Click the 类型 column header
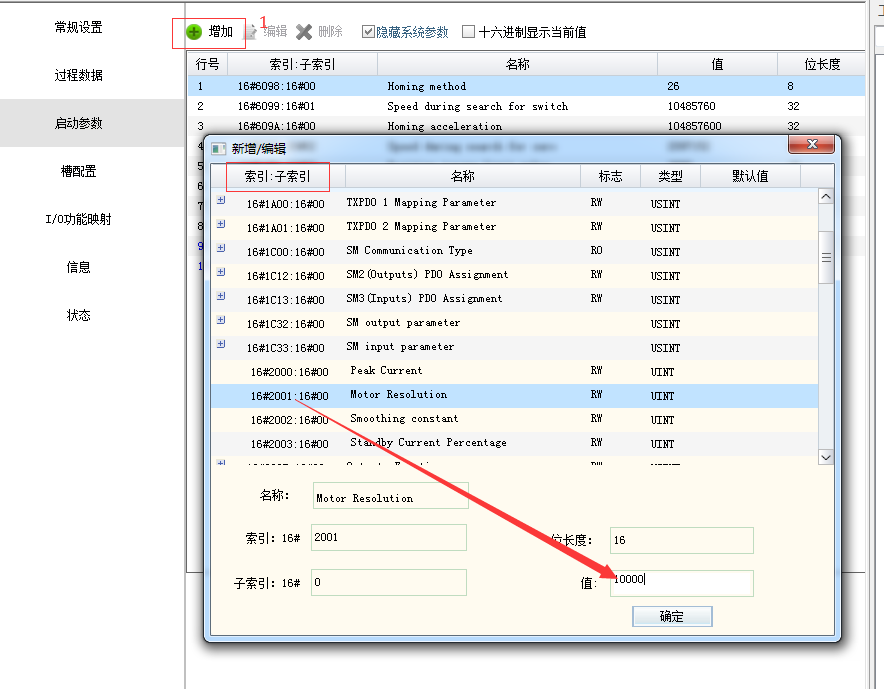Screen dimensions: 884x689 pos(670,176)
